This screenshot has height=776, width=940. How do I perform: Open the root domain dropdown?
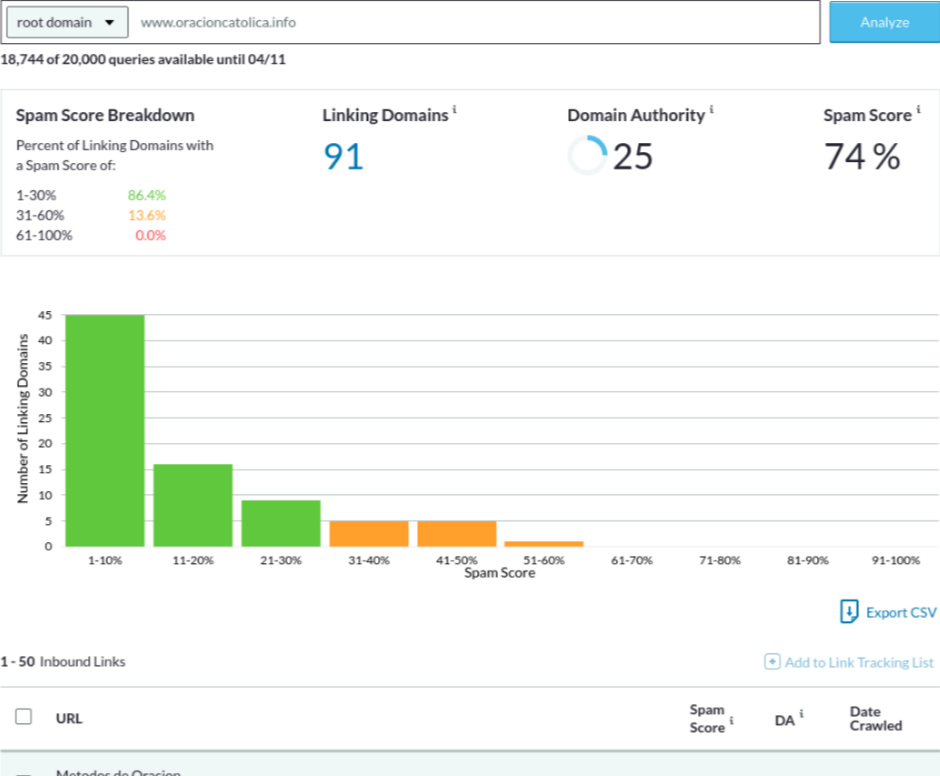point(67,22)
